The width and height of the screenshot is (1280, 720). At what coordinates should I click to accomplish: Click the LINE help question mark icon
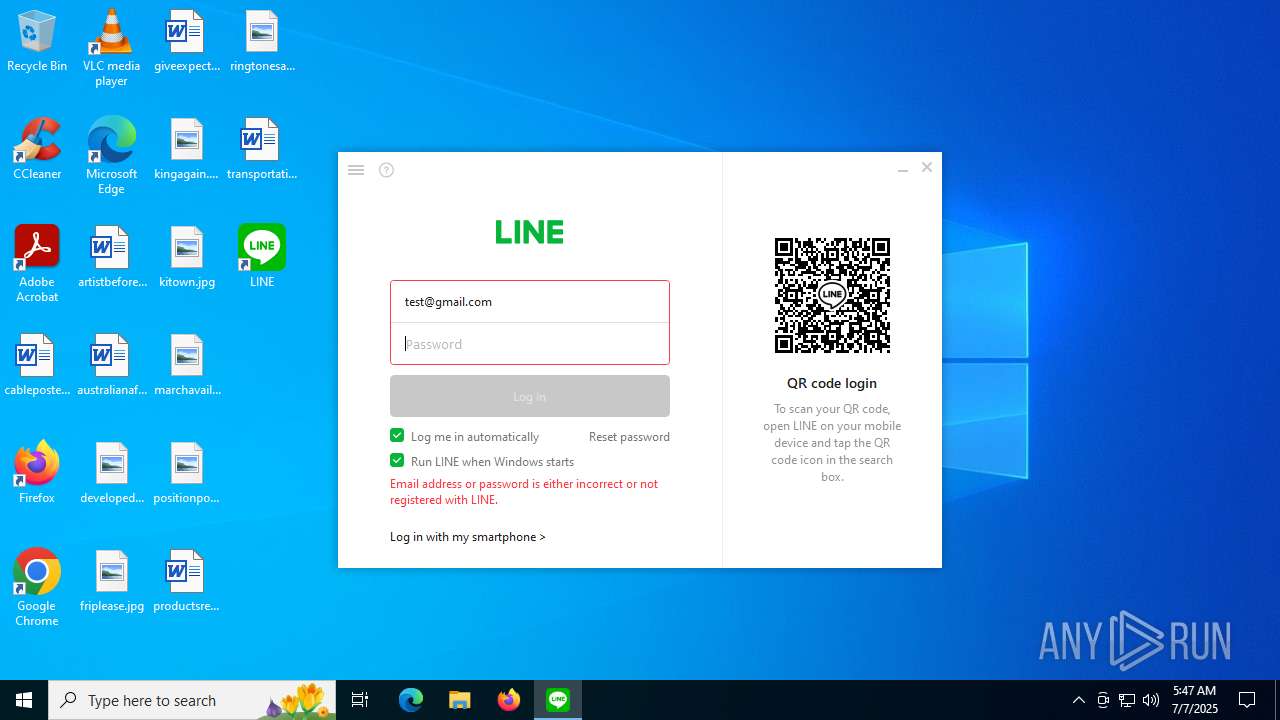387,170
